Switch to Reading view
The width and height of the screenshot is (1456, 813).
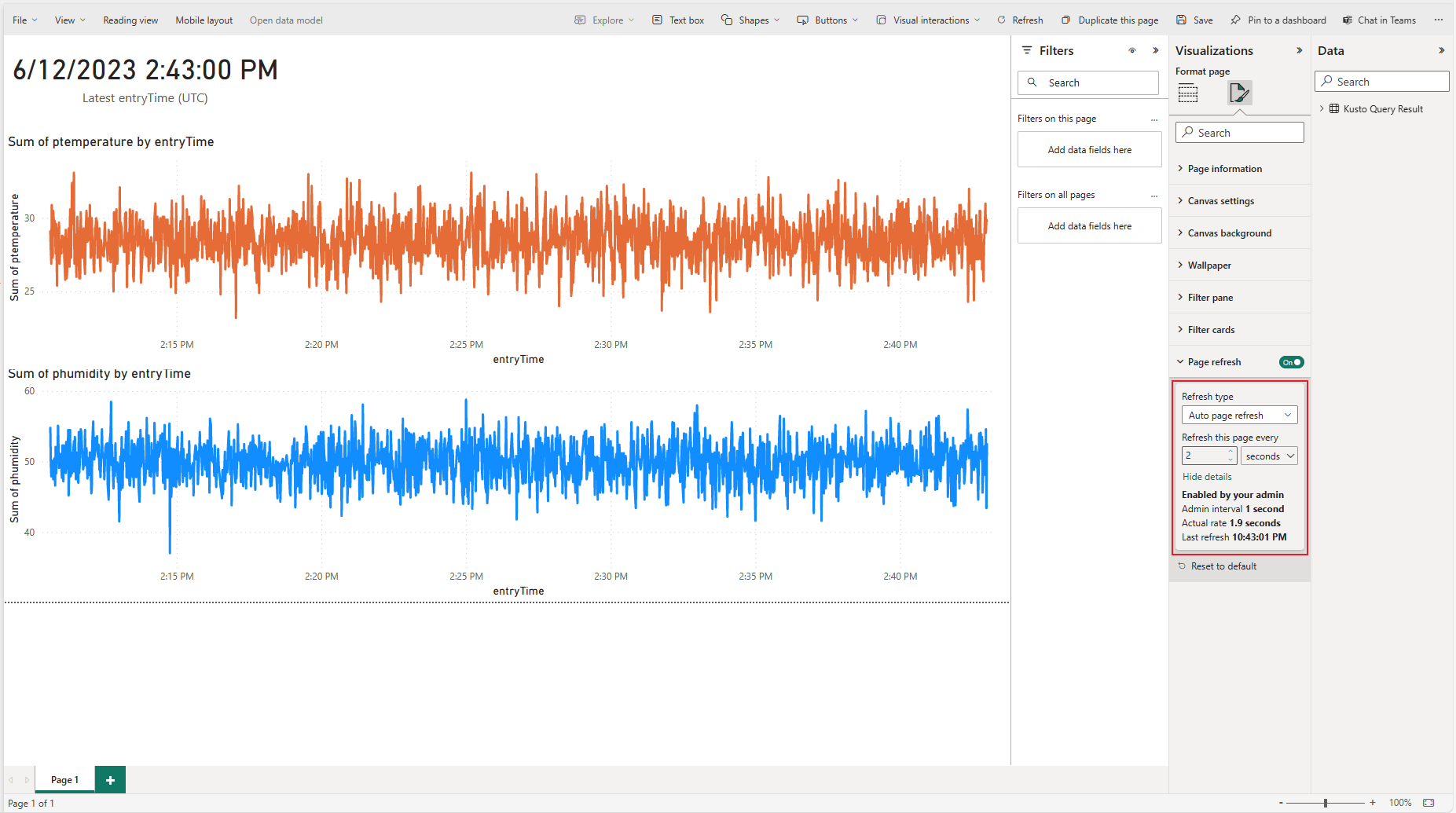(130, 20)
